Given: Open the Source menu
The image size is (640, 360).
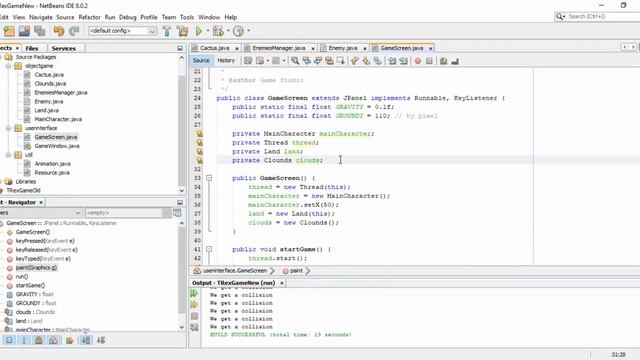Looking at the screenshot, I should pyautogui.click(x=65, y=17).
